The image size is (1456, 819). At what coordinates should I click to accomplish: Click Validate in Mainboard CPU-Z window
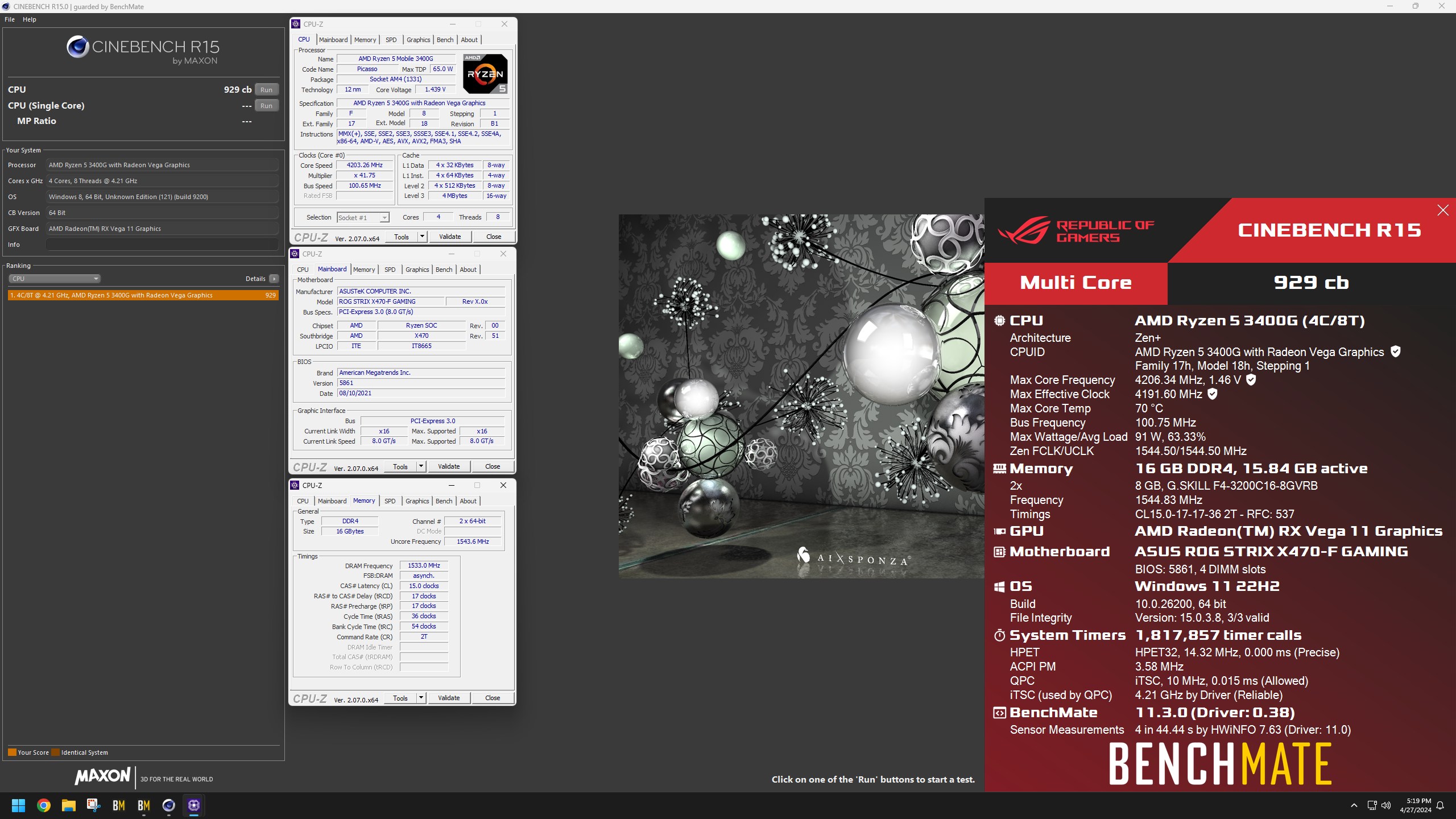[449, 466]
